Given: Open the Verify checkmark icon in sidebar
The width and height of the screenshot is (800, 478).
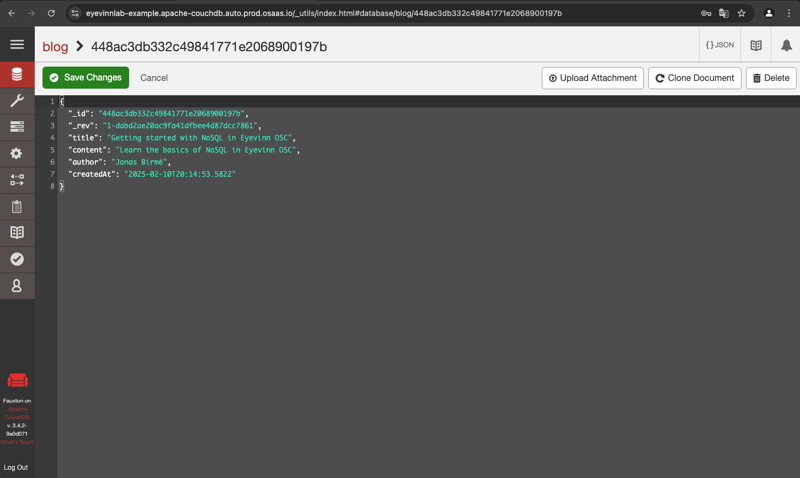Looking at the screenshot, I should (17, 259).
